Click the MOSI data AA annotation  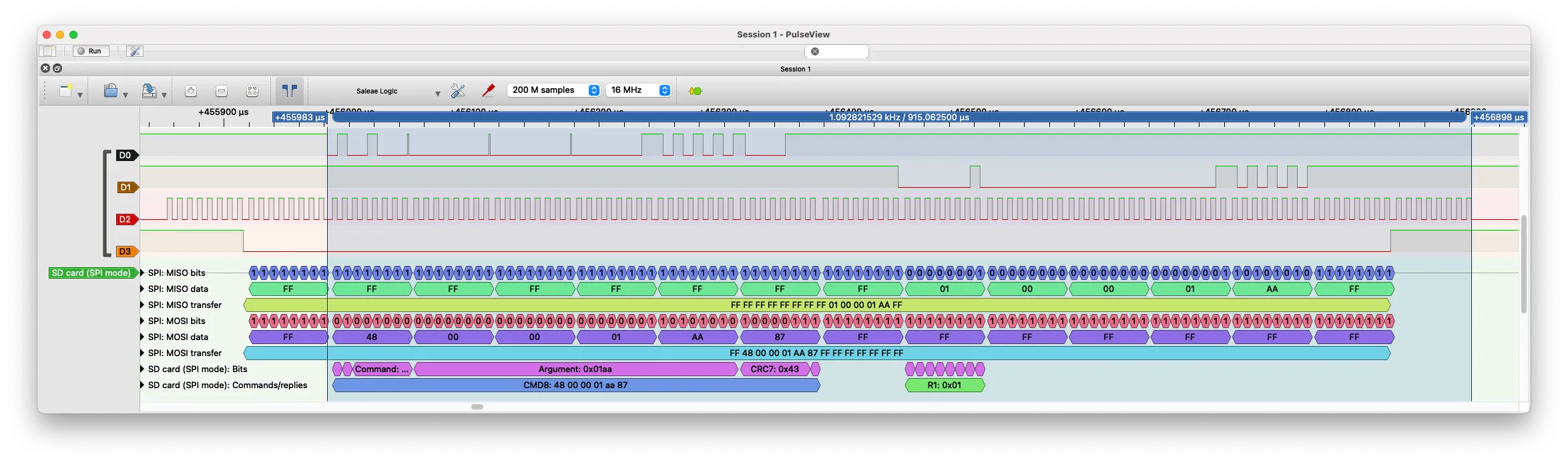click(698, 337)
